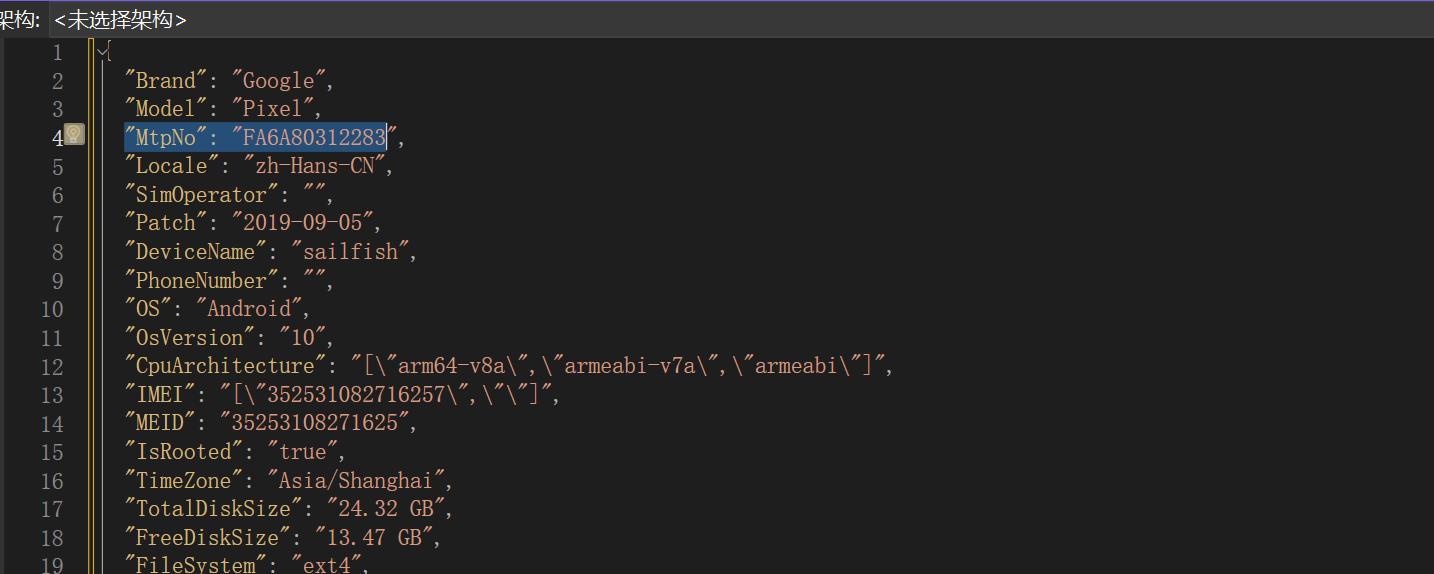The height and width of the screenshot is (574, 1434).
Task: Click line number 12 in the gutter
Action: click(x=52, y=367)
